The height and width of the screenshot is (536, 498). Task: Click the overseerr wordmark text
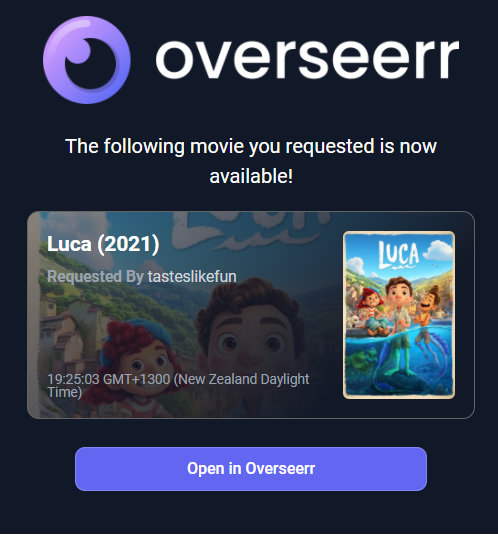coord(307,59)
